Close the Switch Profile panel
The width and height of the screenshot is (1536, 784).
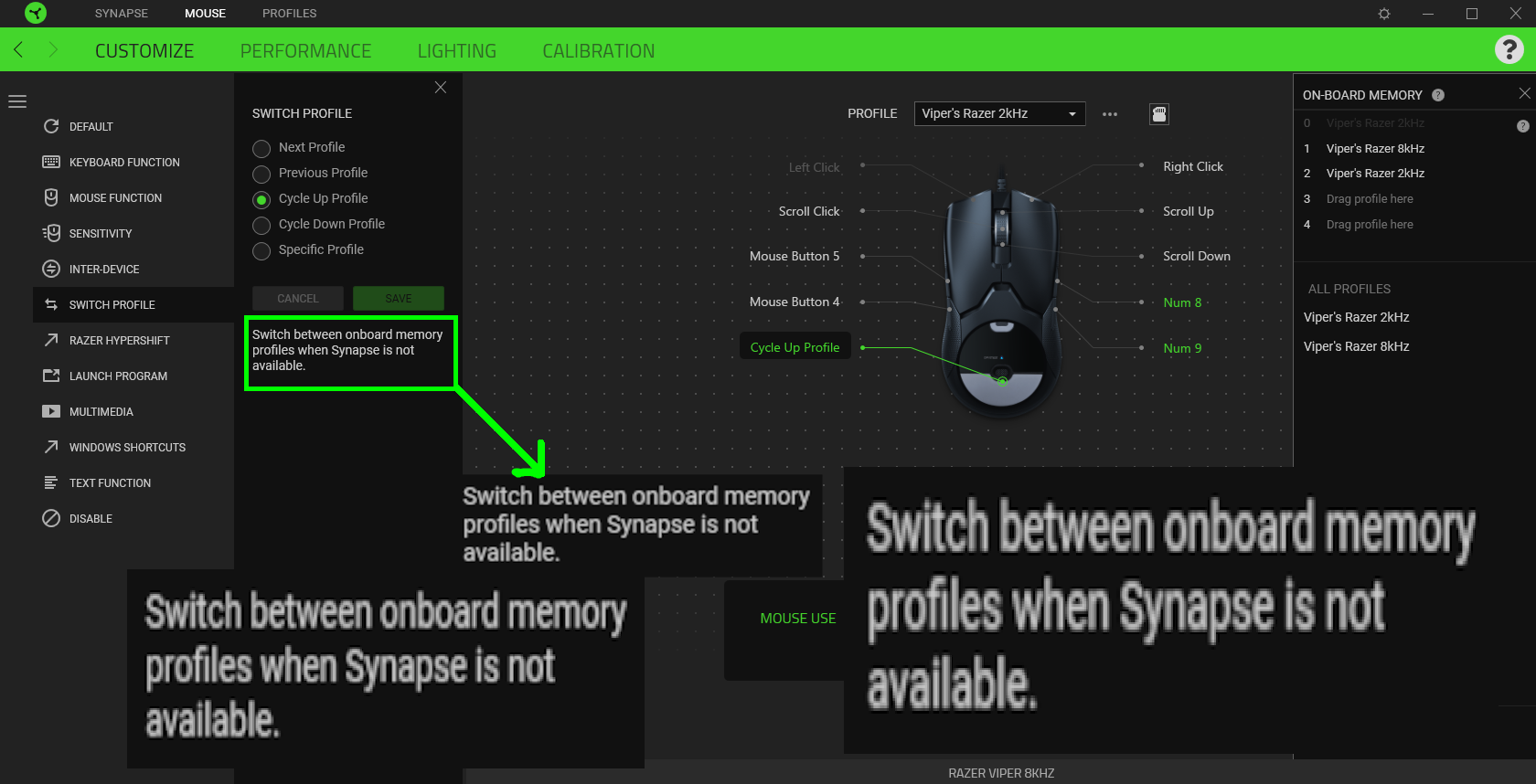[441, 88]
